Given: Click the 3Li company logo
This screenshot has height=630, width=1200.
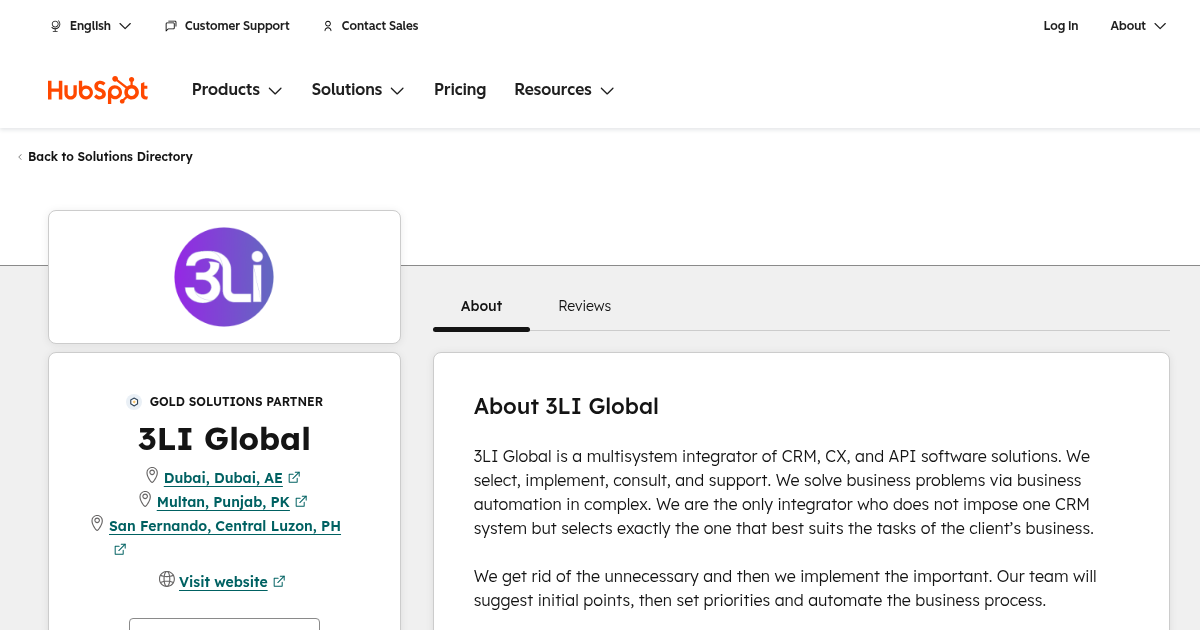Looking at the screenshot, I should click(224, 277).
